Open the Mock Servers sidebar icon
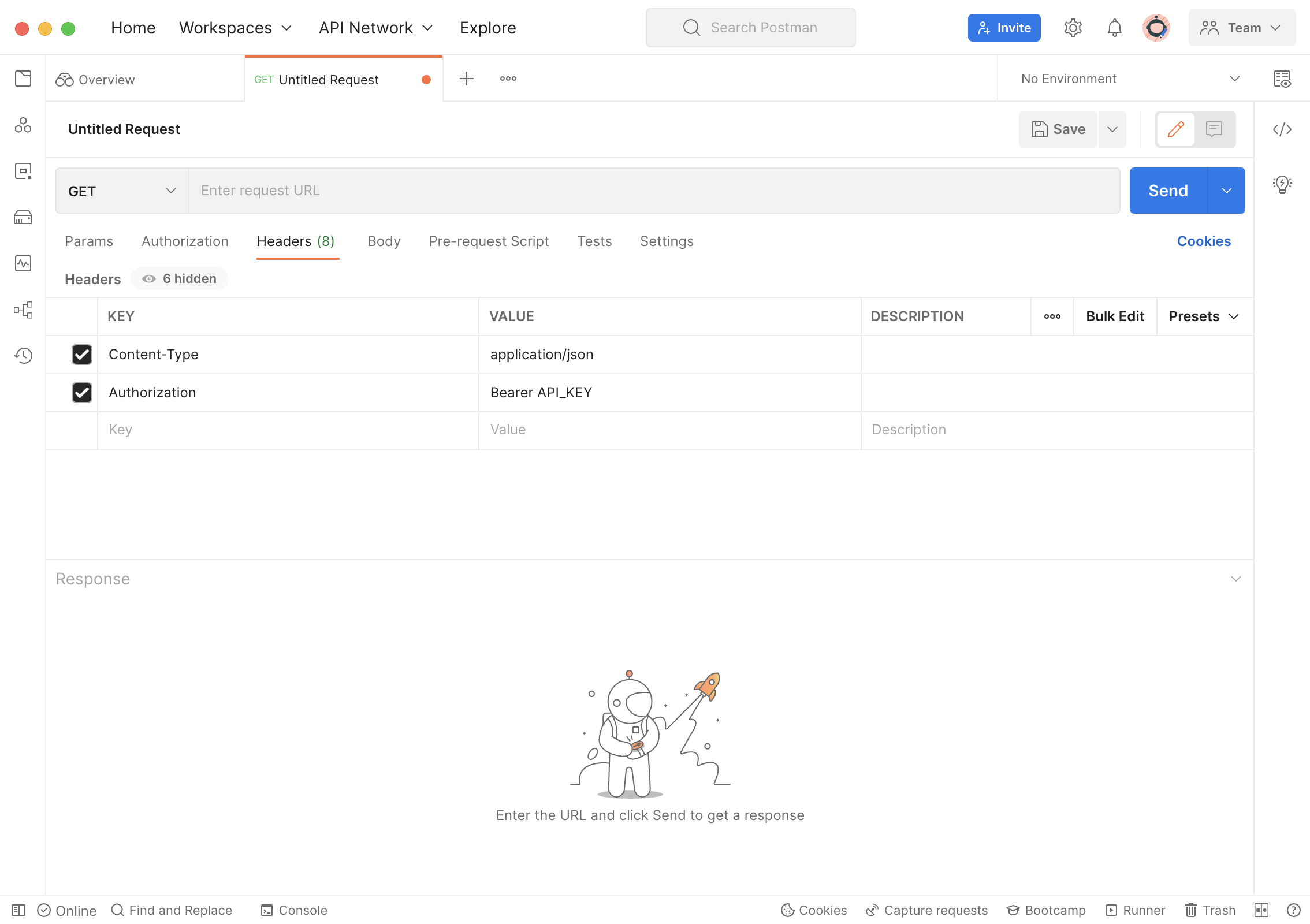This screenshot has width=1310, height=924. (x=23, y=217)
